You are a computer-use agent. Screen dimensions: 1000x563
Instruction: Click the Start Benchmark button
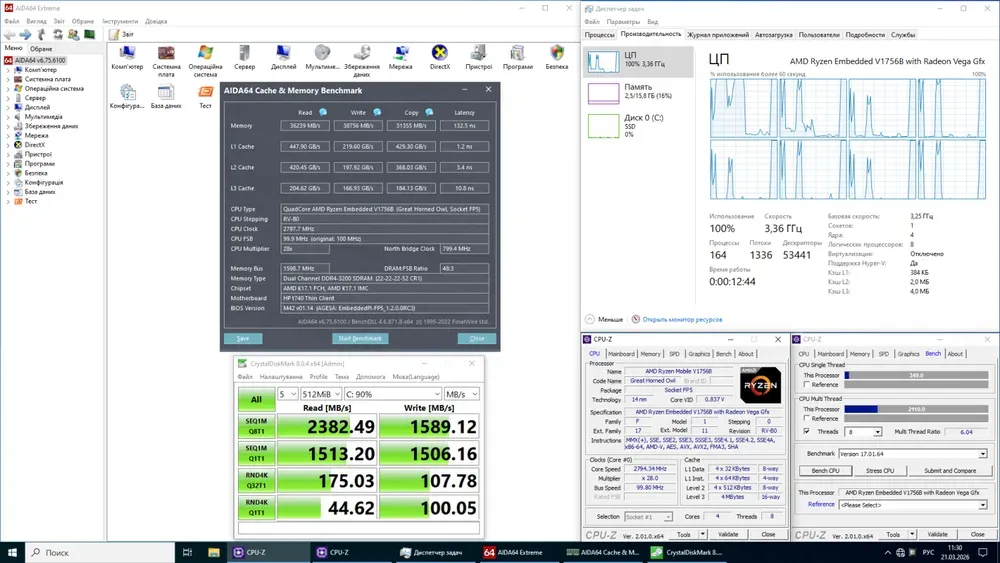pyautogui.click(x=359, y=338)
